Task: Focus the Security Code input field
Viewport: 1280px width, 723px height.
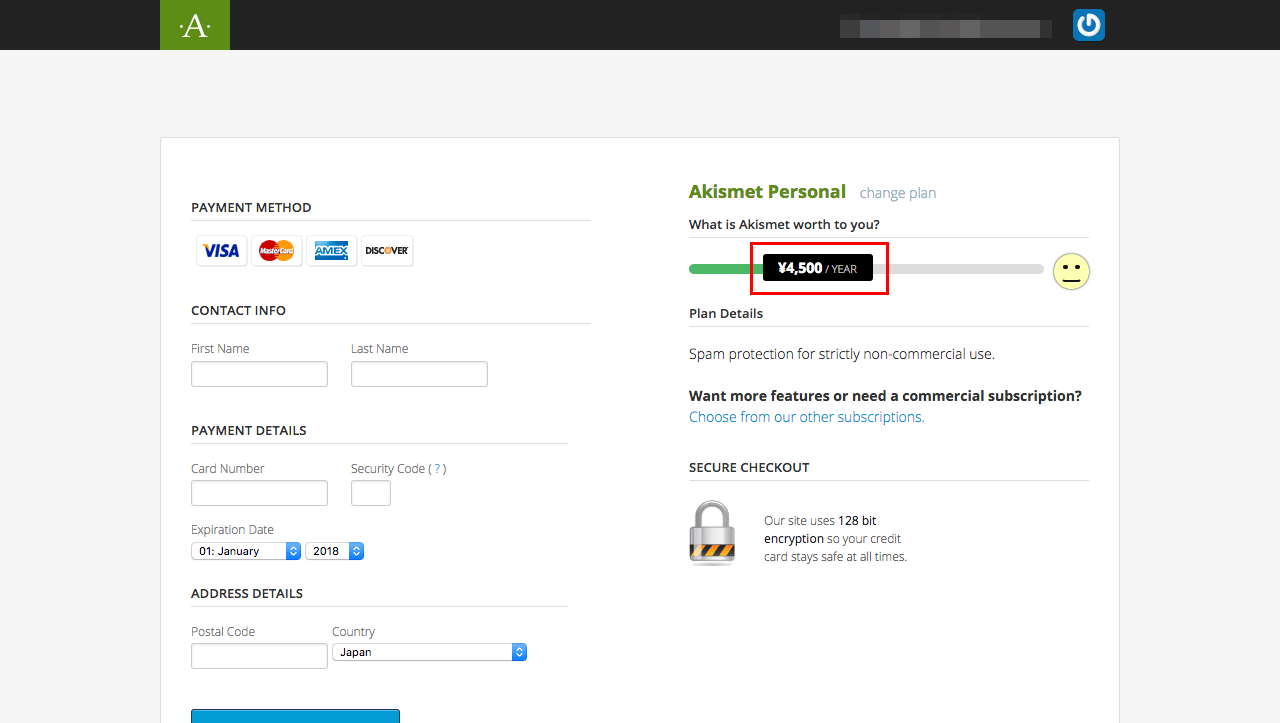Action: [x=371, y=493]
